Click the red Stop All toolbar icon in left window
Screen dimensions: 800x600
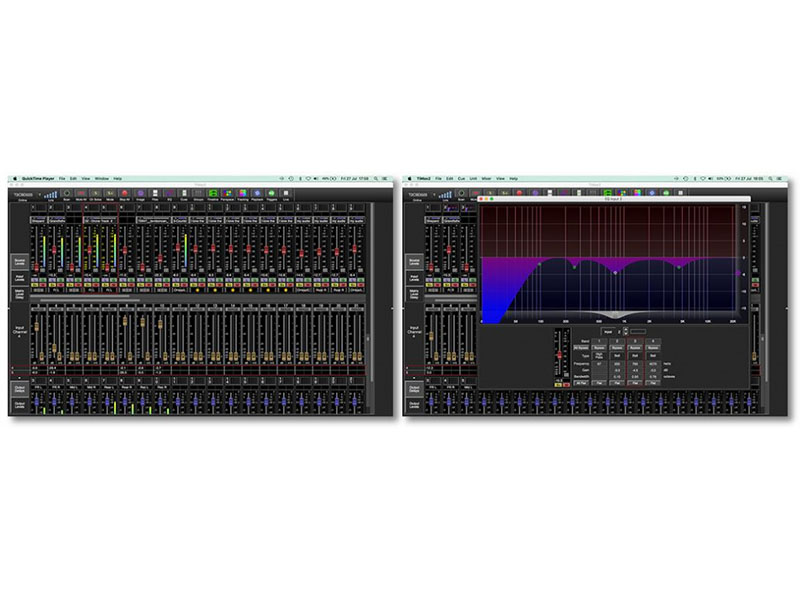pyautogui.click(x=124, y=193)
